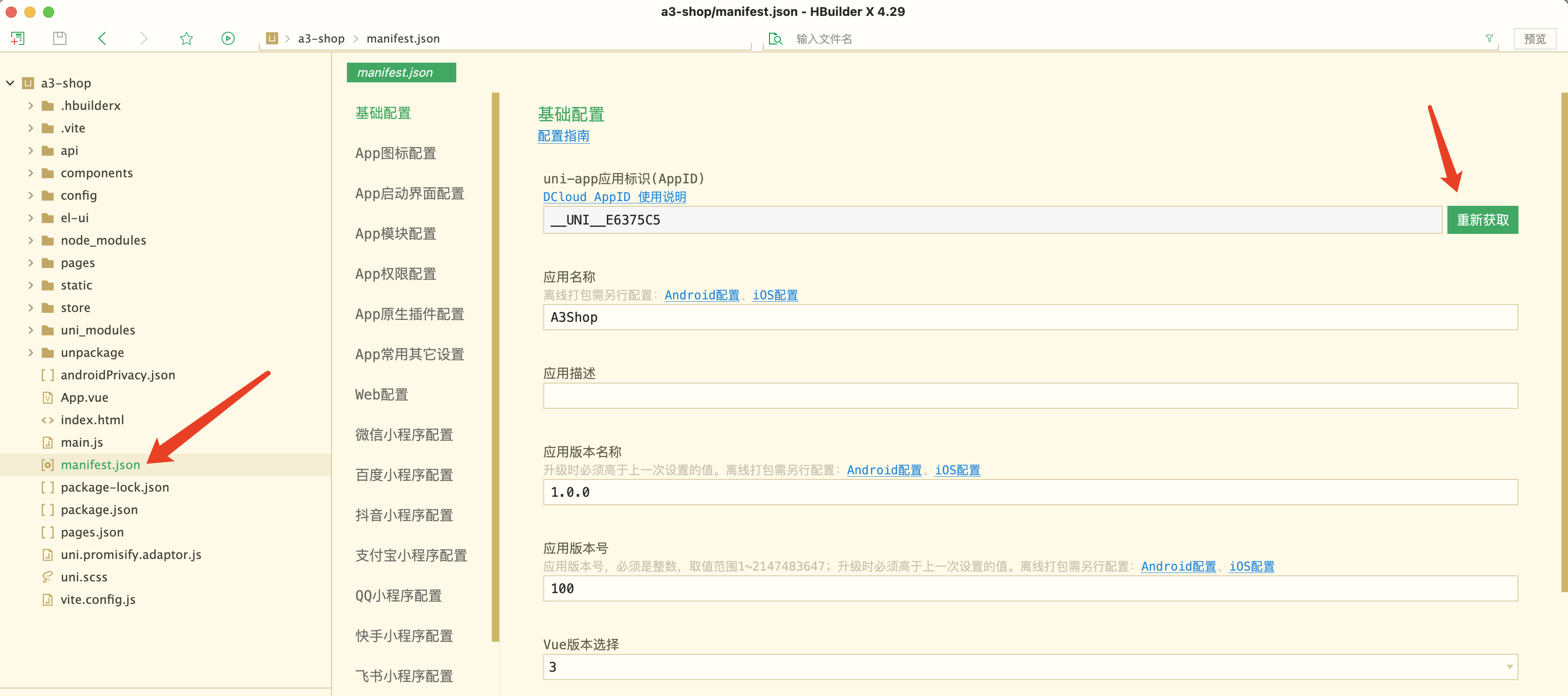Image resolution: width=1568 pixels, height=696 pixels.
Task: Expand the api folder
Action: click(x=30, y=151)
